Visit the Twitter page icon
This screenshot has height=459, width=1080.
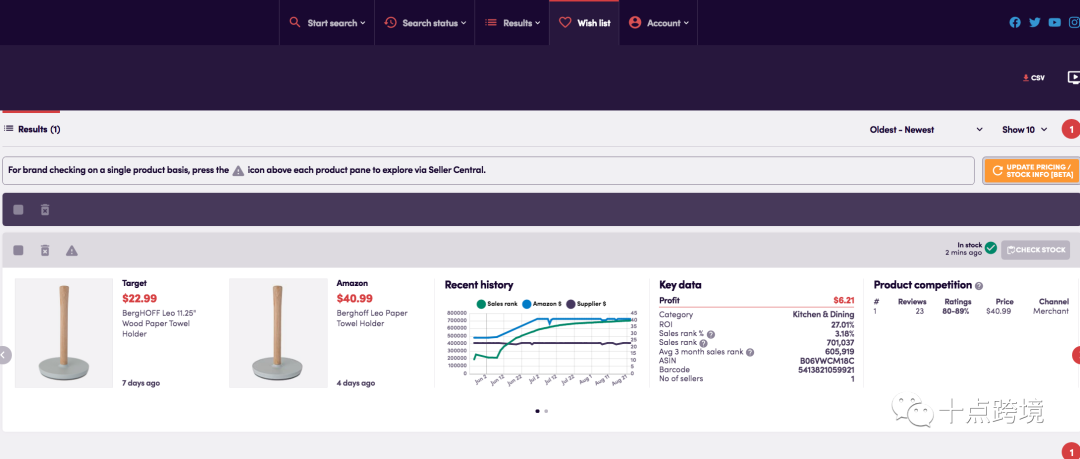[1035, 23]
